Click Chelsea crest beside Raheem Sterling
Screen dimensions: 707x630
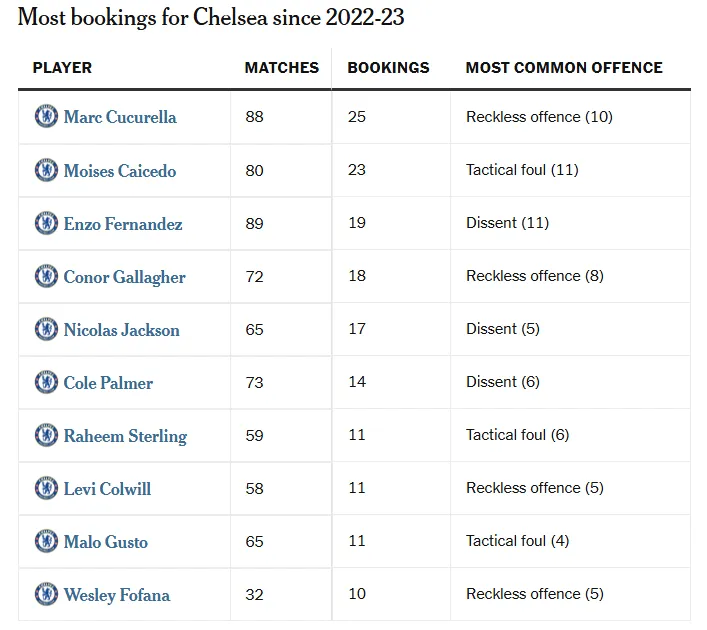[46, 435]
